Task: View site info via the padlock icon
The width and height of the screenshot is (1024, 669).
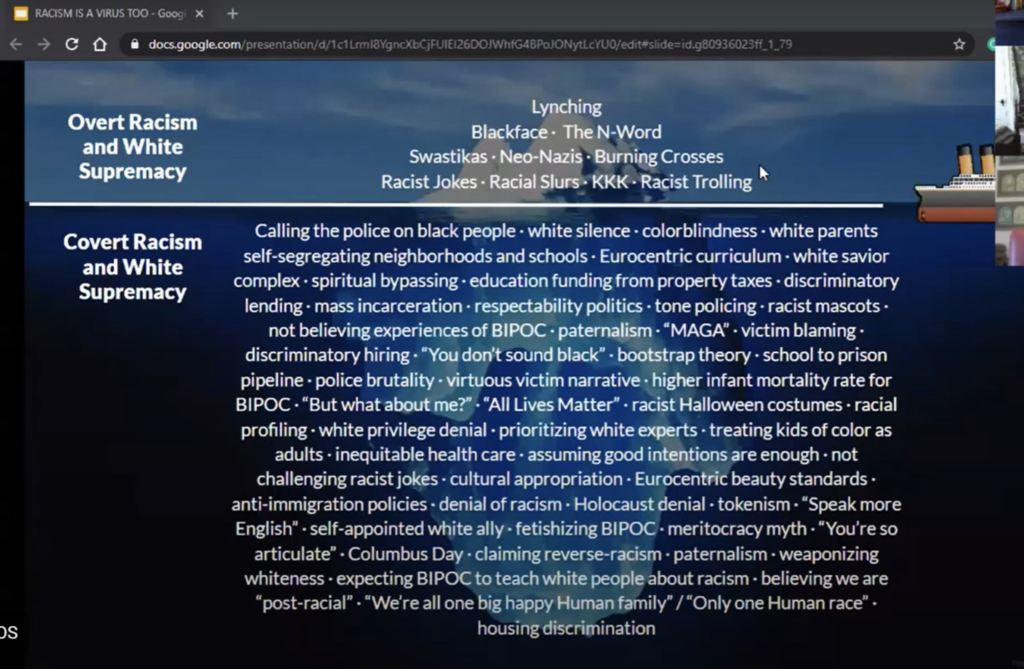Action: click(135, 44)
